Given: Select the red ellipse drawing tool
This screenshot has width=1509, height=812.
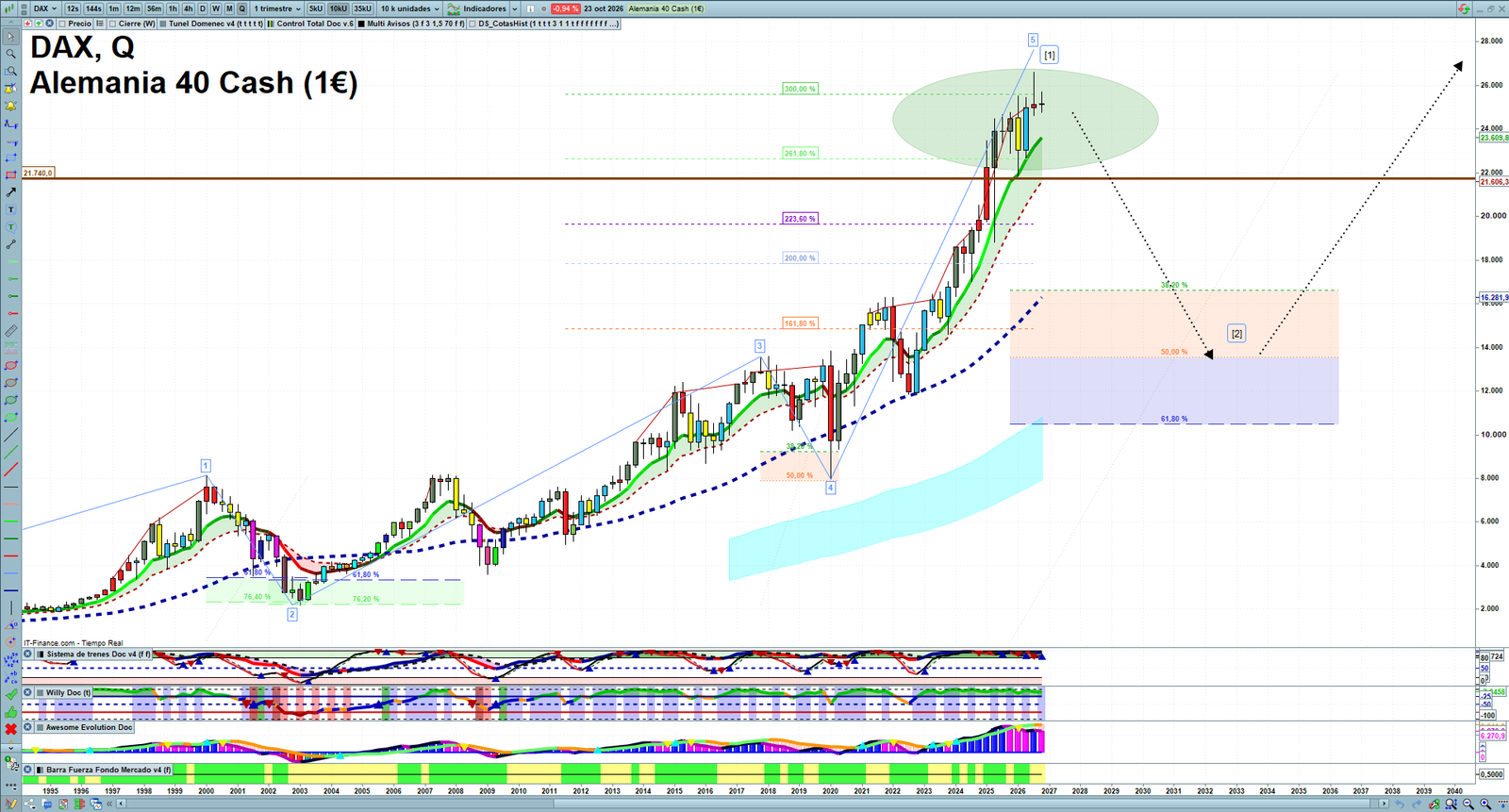Looking at the screenshot, I should pyautogui.click(x=10, y=366).
